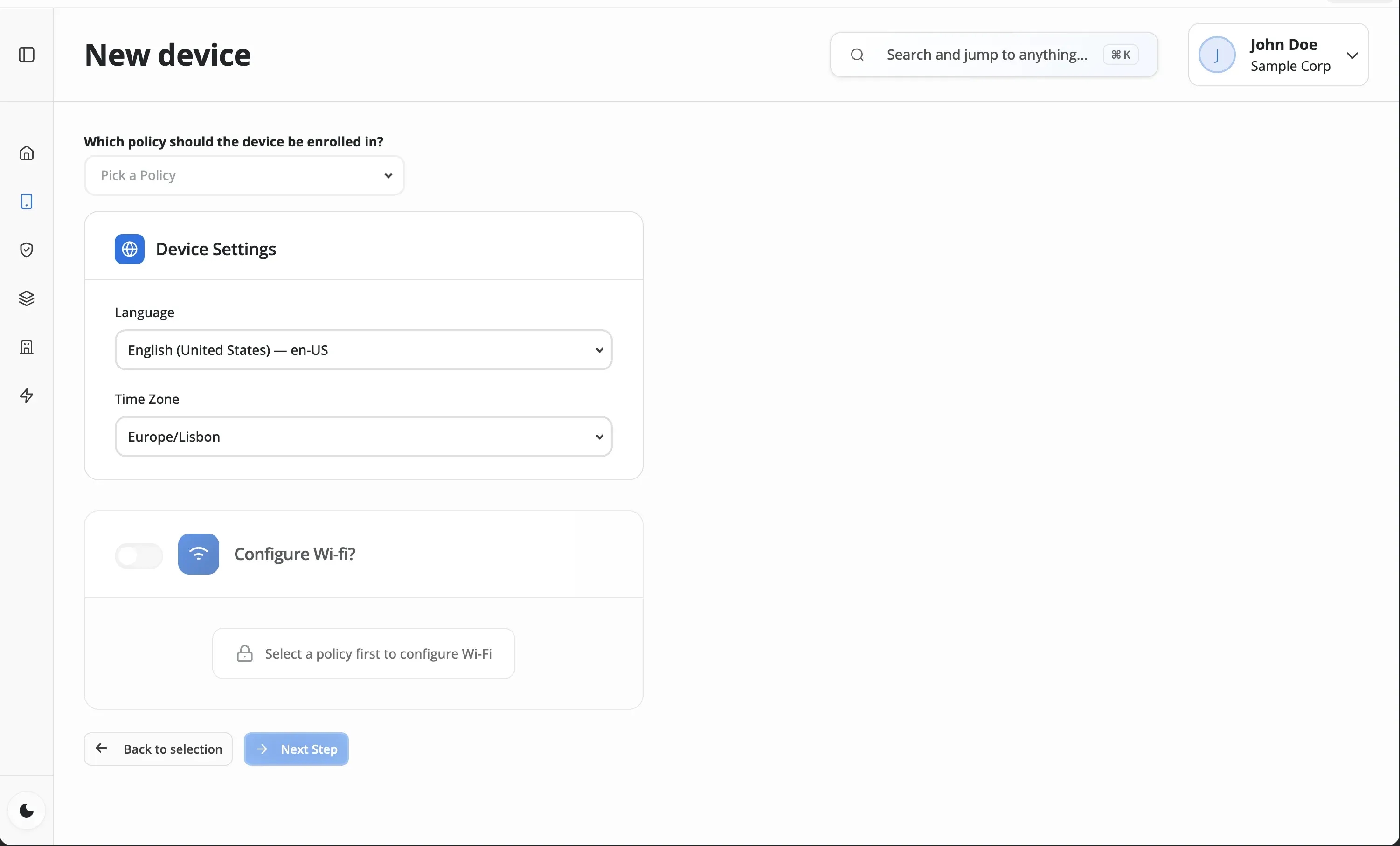Click the Next Step button
Image resolution: width=1400 pixels, height=846 pixels.
(x=296, y=749)
